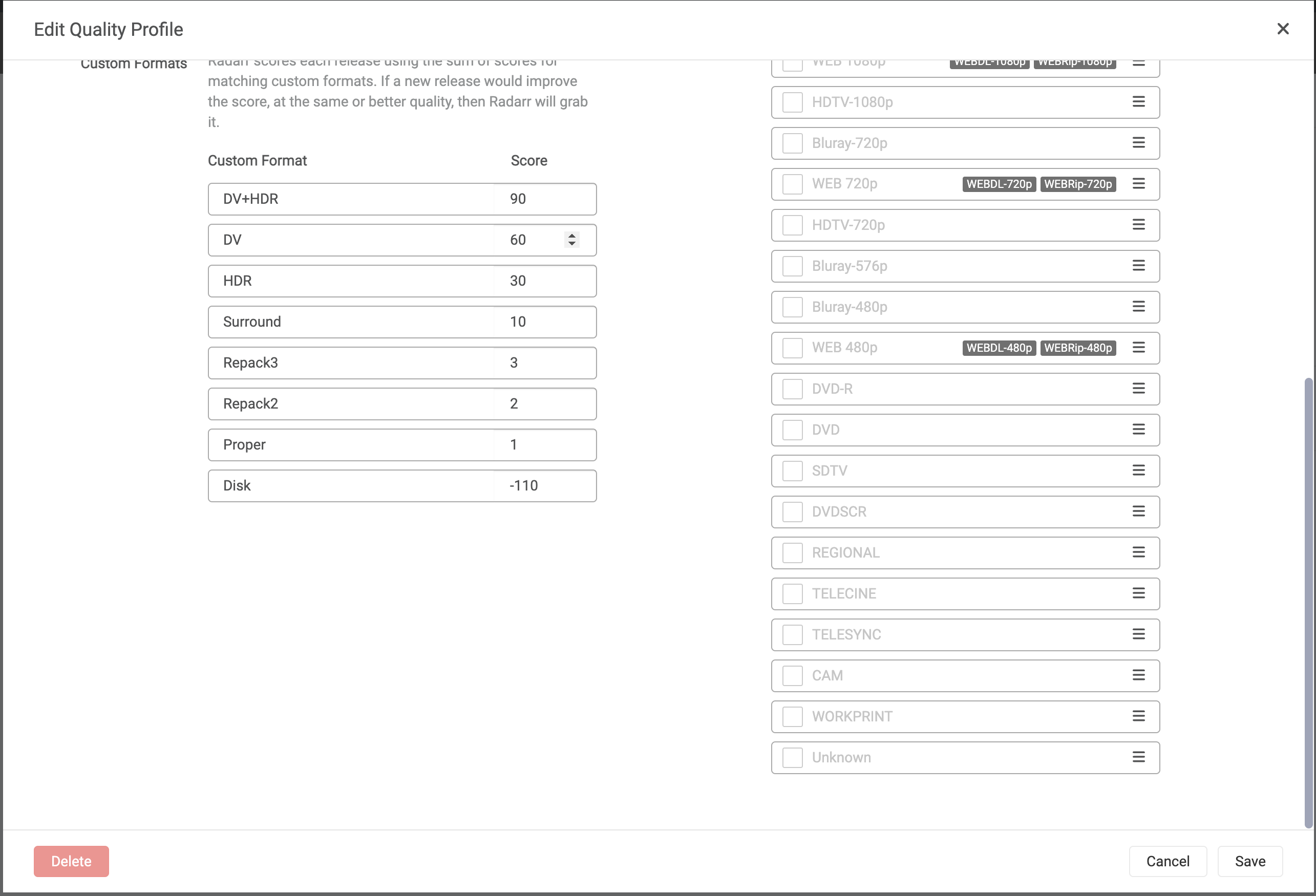Select the reorder icon for TELECINE
The width and height of the screenshot is (1316, 896).
pos(1139,593)
